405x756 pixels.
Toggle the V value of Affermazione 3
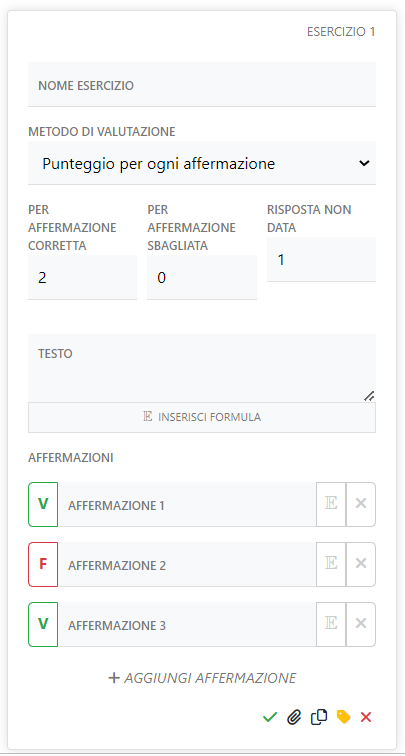[x=43, y=624]
